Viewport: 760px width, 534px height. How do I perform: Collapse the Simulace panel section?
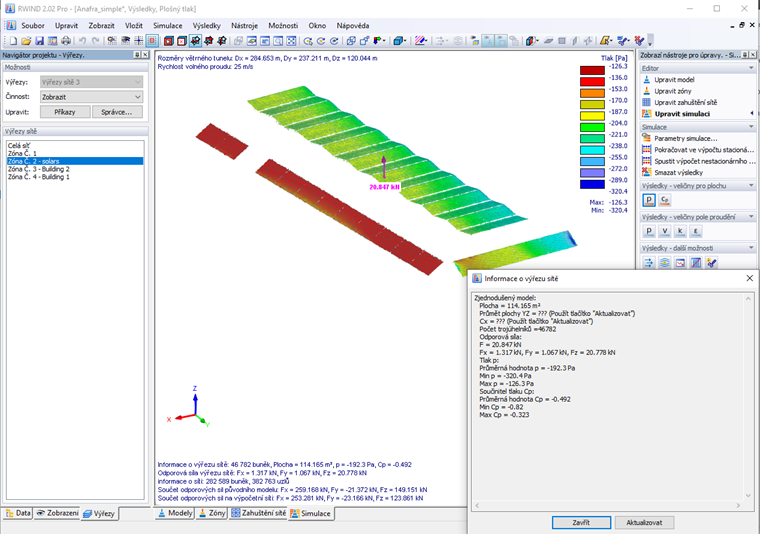coord(751,127)
